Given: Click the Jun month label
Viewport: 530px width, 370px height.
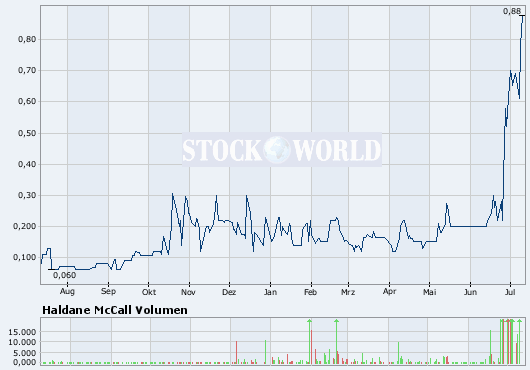Looking at the screenshot, I should [470, 292].
